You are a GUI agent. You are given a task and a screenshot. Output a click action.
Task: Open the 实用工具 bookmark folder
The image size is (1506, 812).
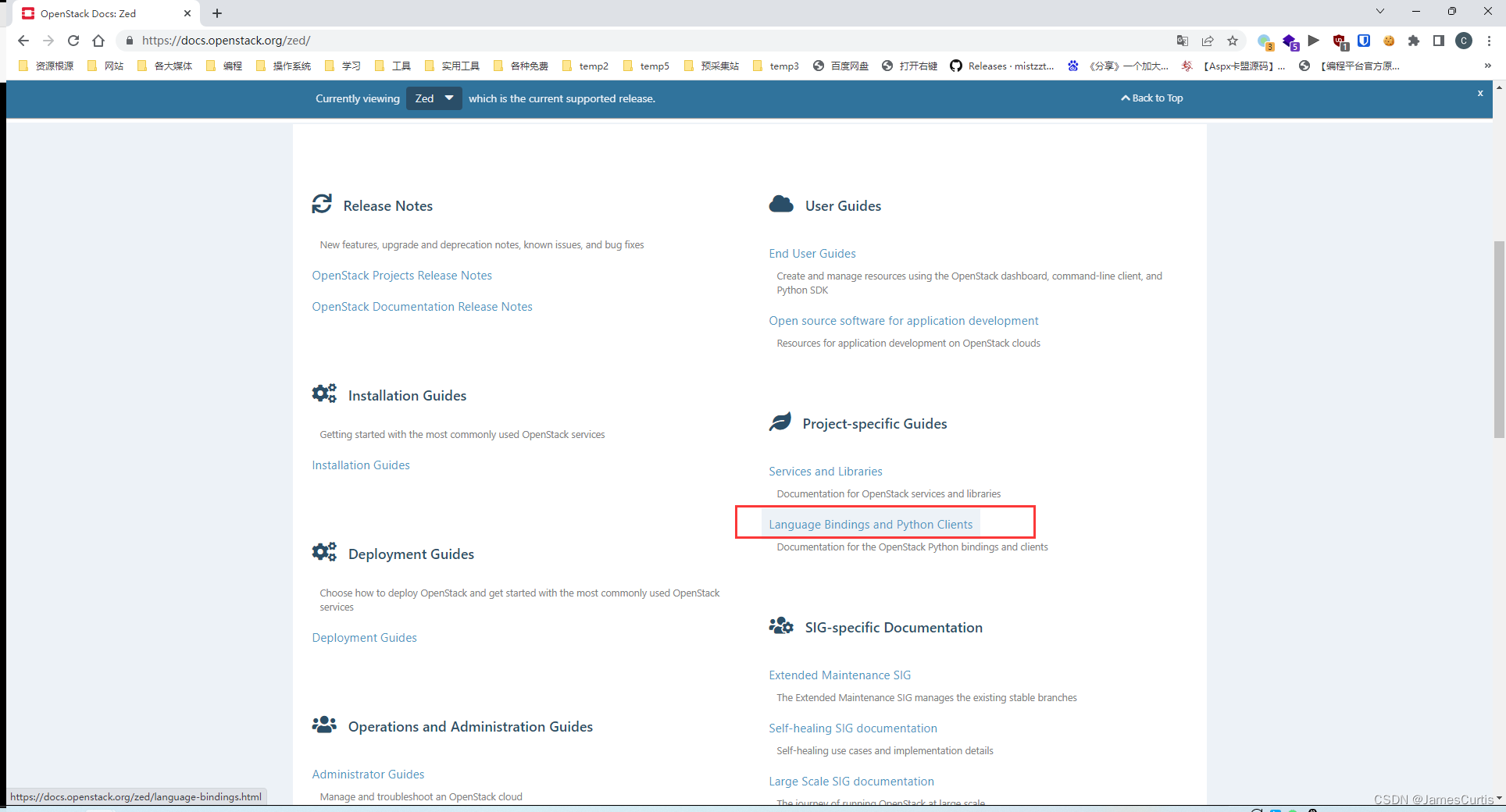pyautogui.click(x=452, y=66)
